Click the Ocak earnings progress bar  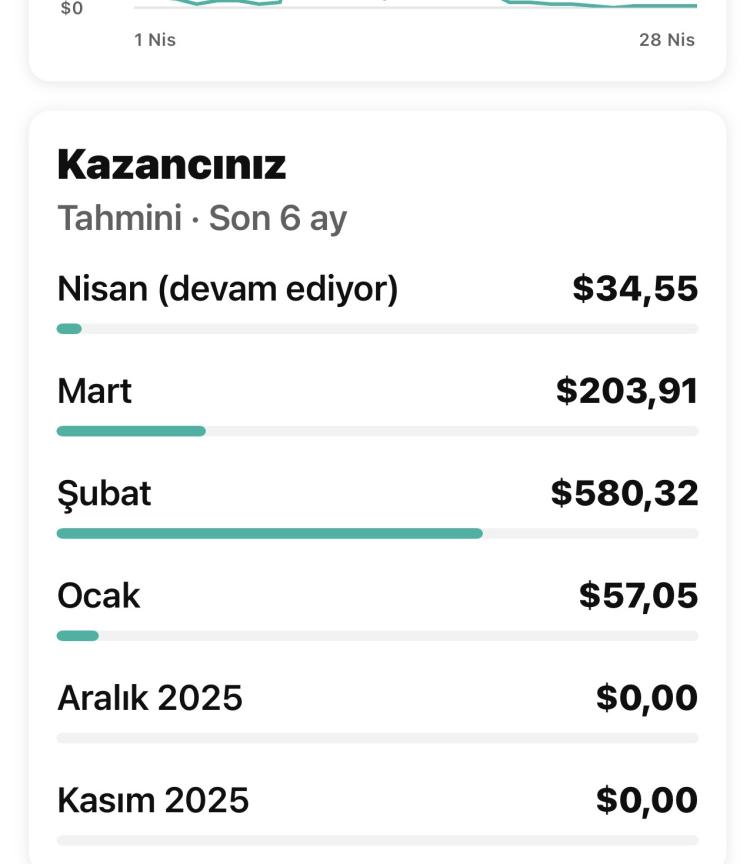point(377,636)
